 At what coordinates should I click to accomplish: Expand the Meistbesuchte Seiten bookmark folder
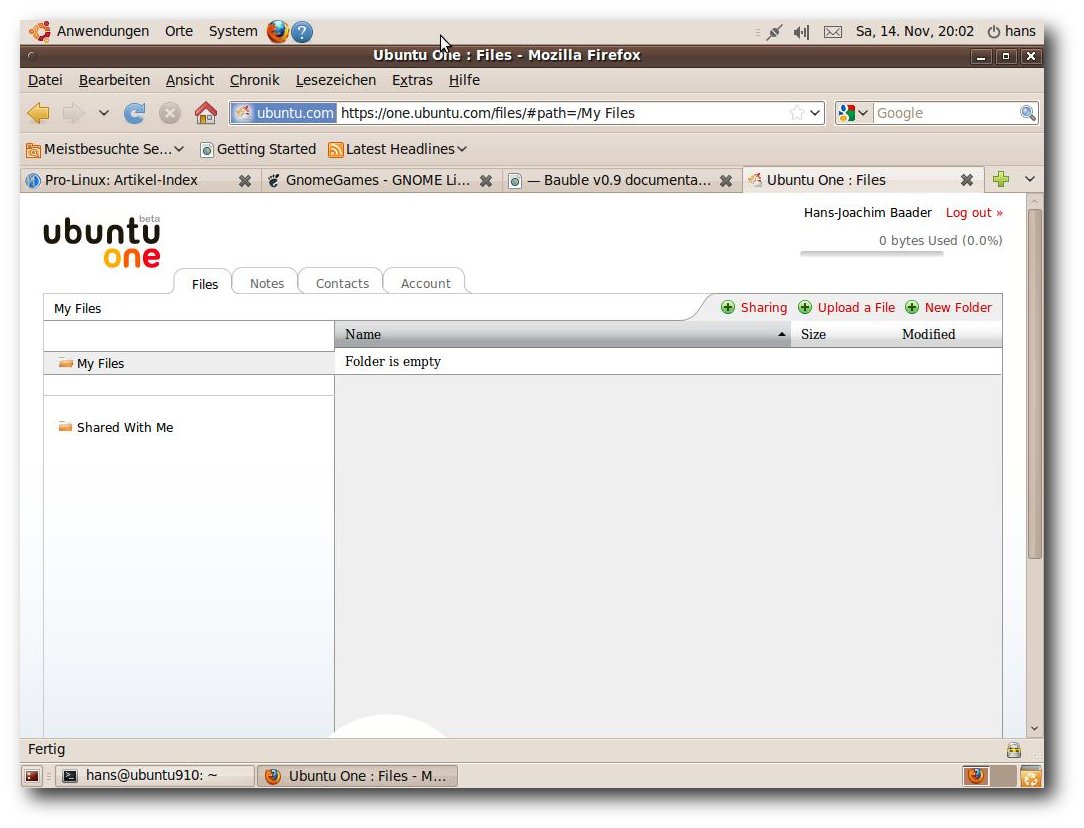tap(104, 149)
